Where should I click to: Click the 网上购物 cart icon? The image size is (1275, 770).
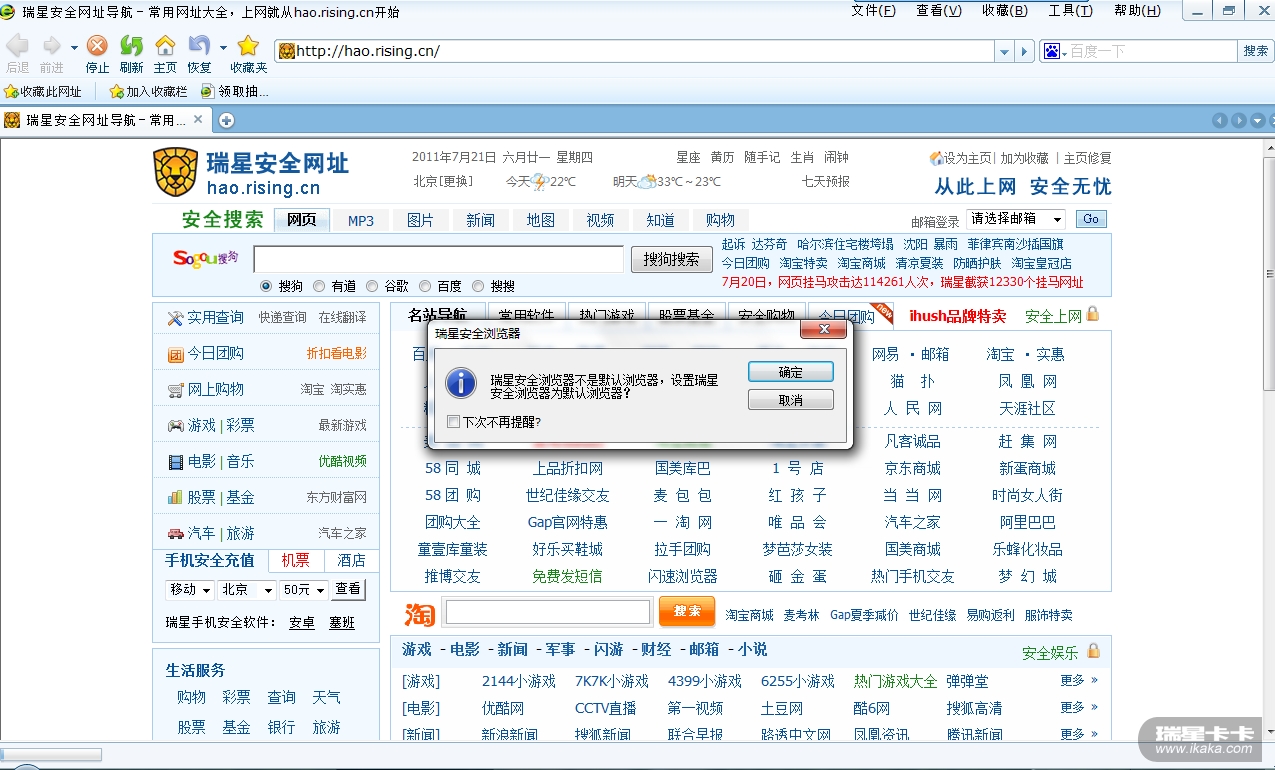[x=175, y=390]
